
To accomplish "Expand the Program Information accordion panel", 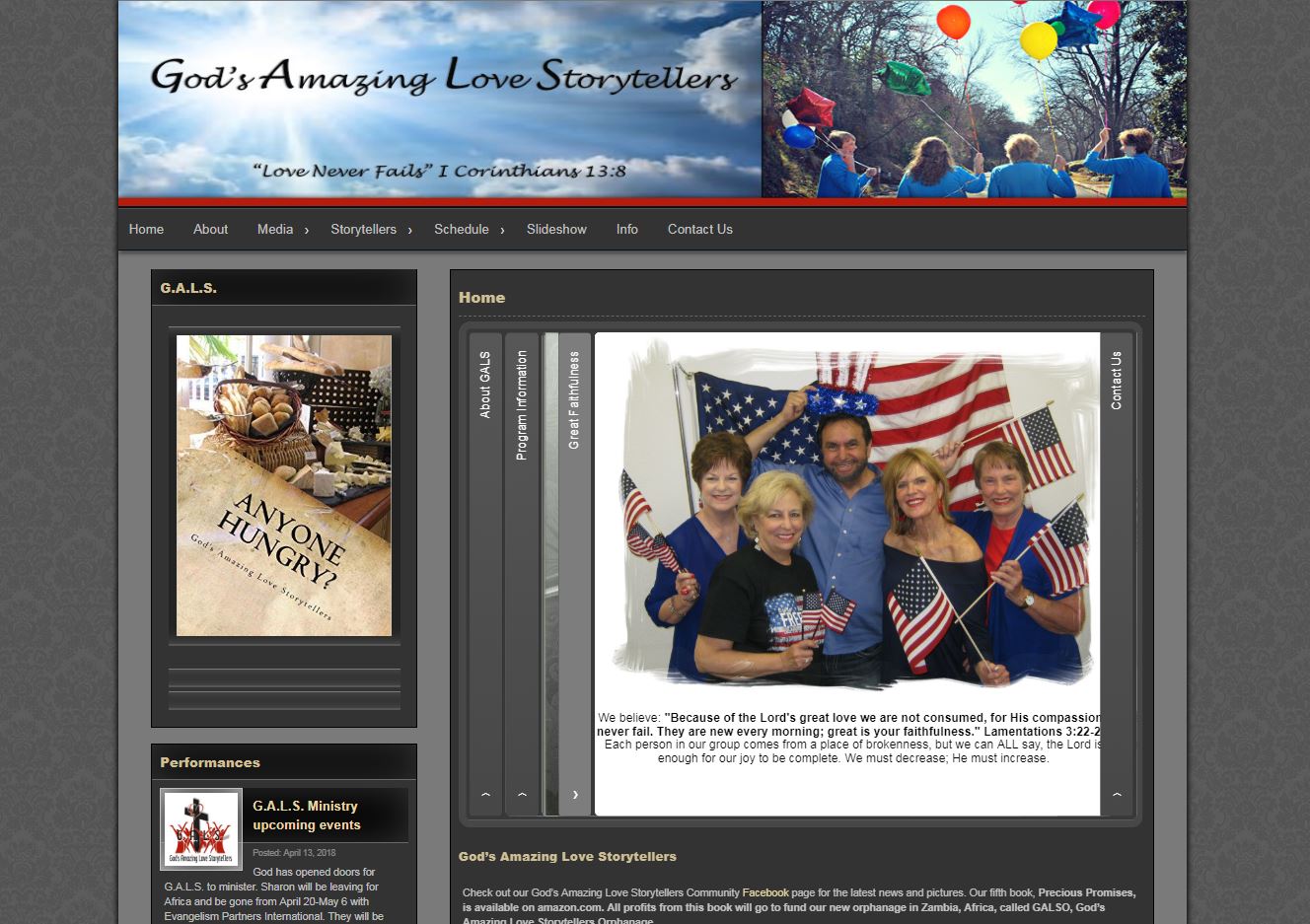I will coord(522,405).
